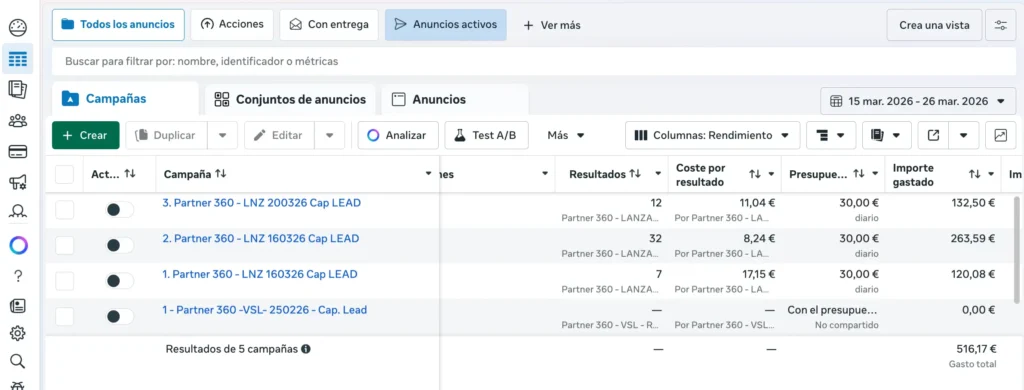
Task: Check the box for 1. Partner 360 - LNZ 160326
Action: pyautogui.click(x=65, y=281)
